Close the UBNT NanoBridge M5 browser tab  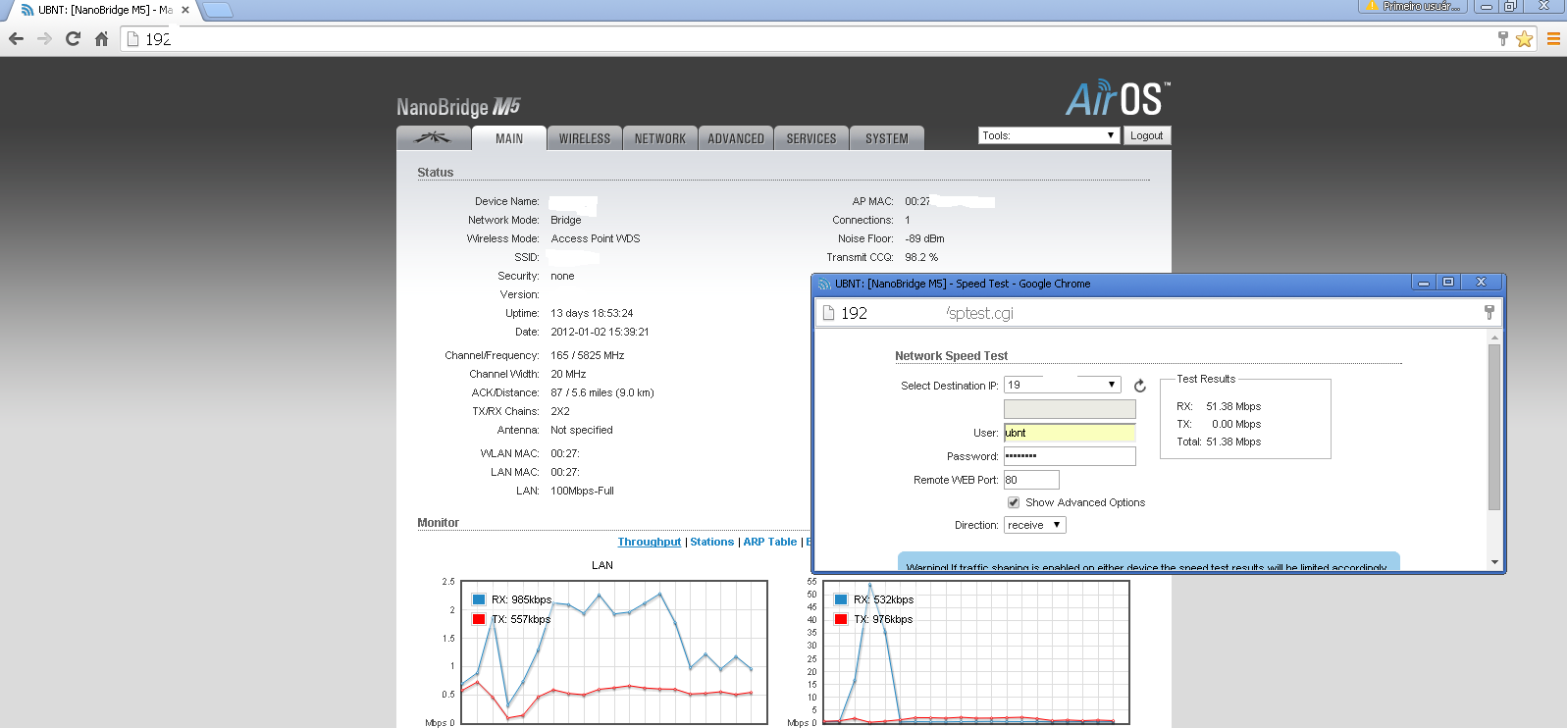(185, 10)
